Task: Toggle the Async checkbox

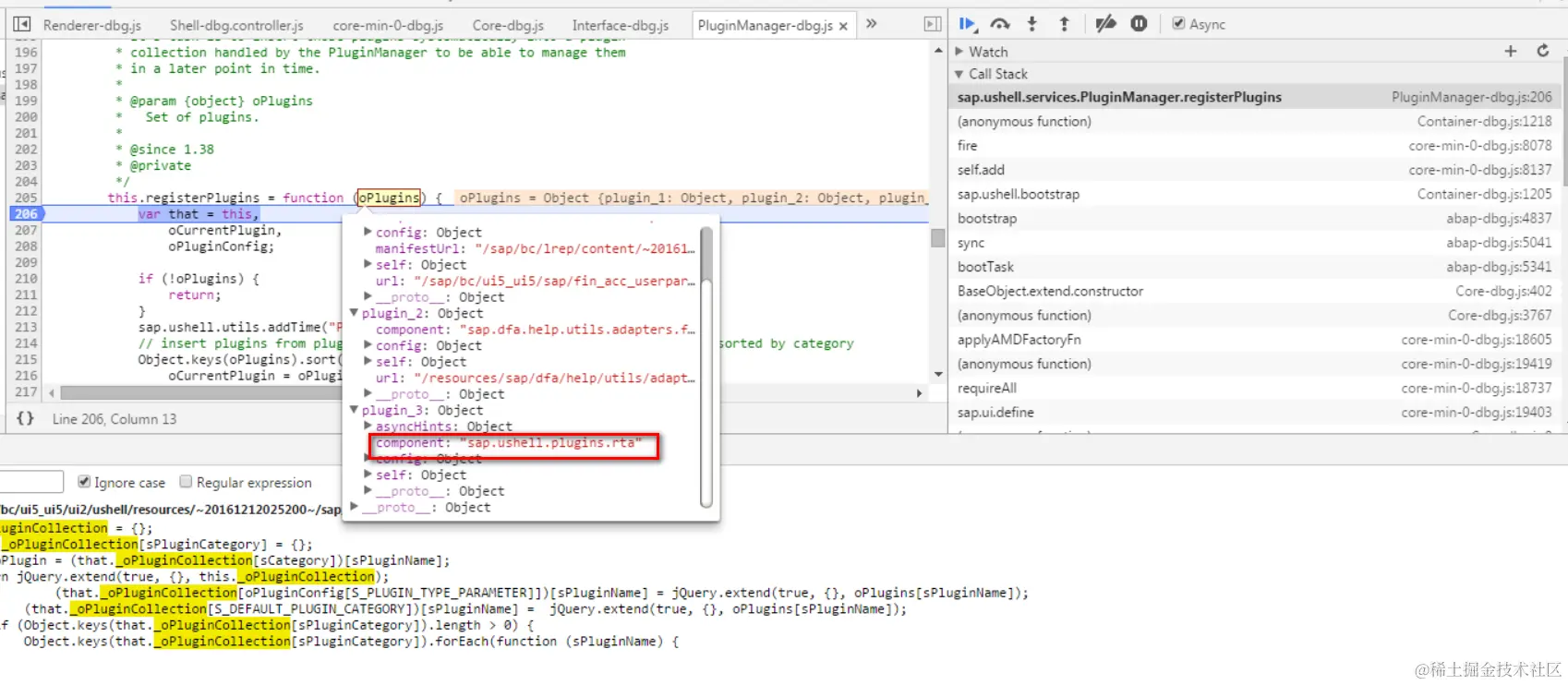Action: 1178,24
